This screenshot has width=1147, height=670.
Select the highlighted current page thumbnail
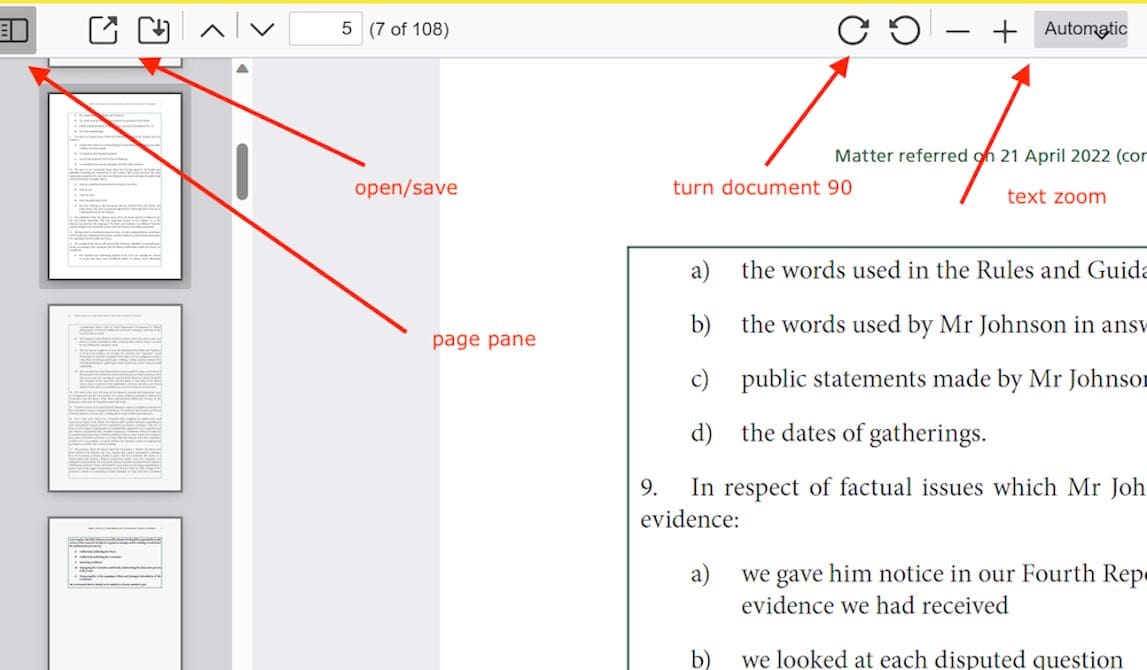click(x=115, y=186)
